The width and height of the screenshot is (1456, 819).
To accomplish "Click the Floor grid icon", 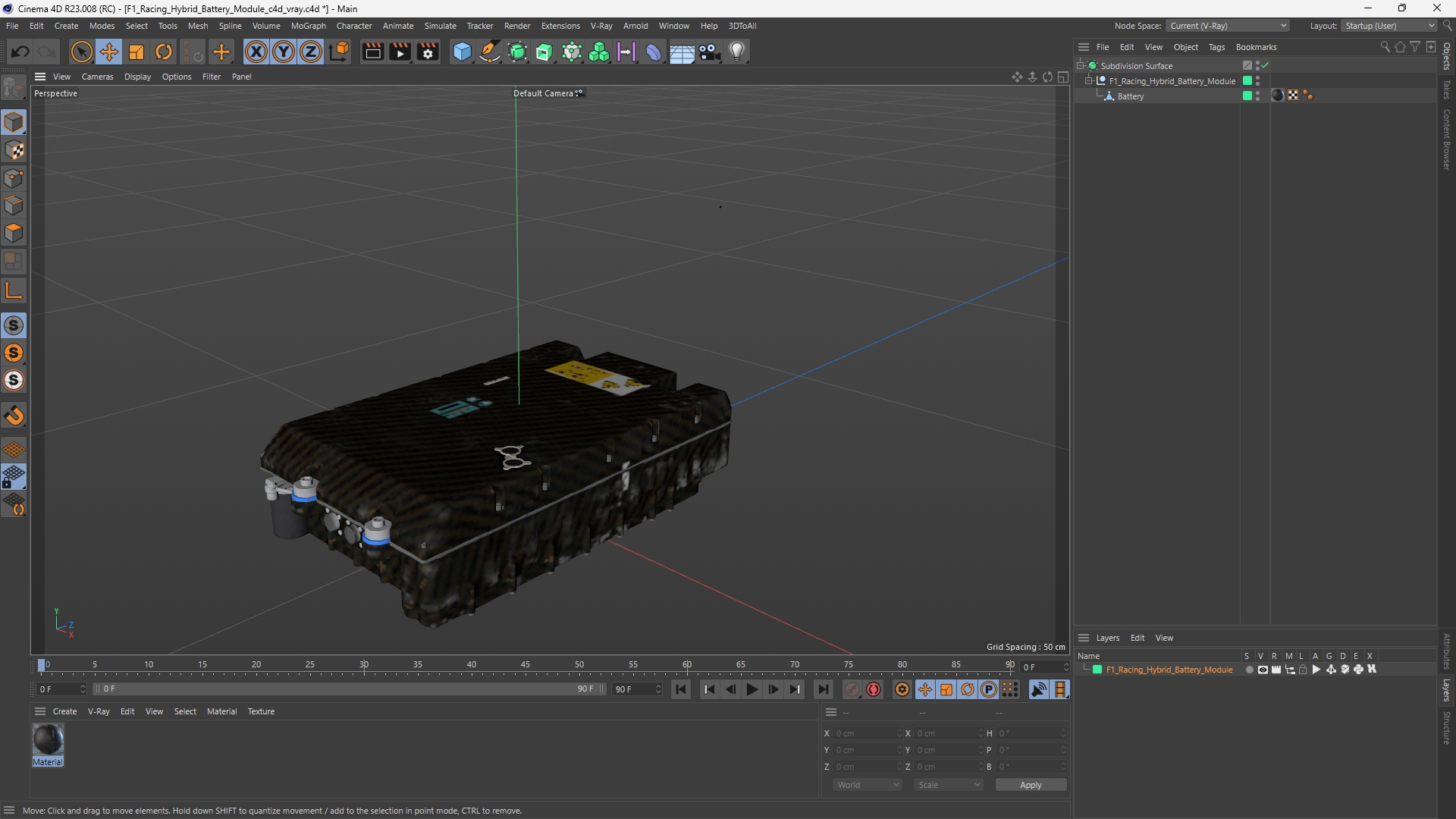I will tap(682, 52).
